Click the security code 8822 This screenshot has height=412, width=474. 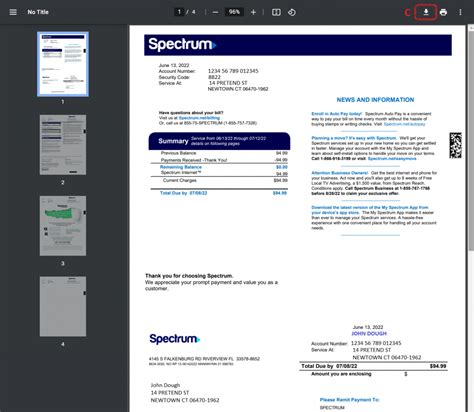[x=214, y=77]
